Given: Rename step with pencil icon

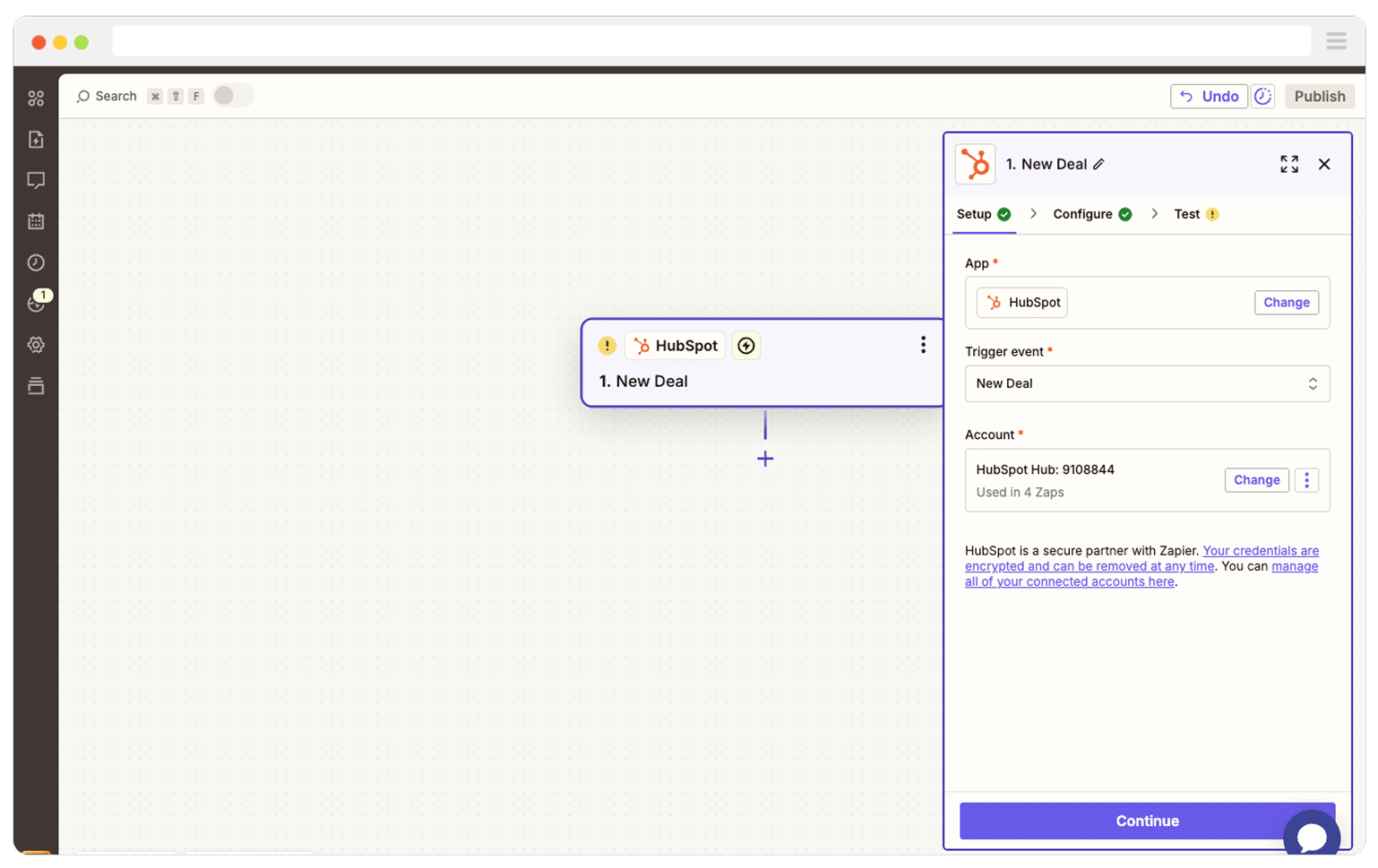Looking at the screenshot, I should click(1098, 164).
